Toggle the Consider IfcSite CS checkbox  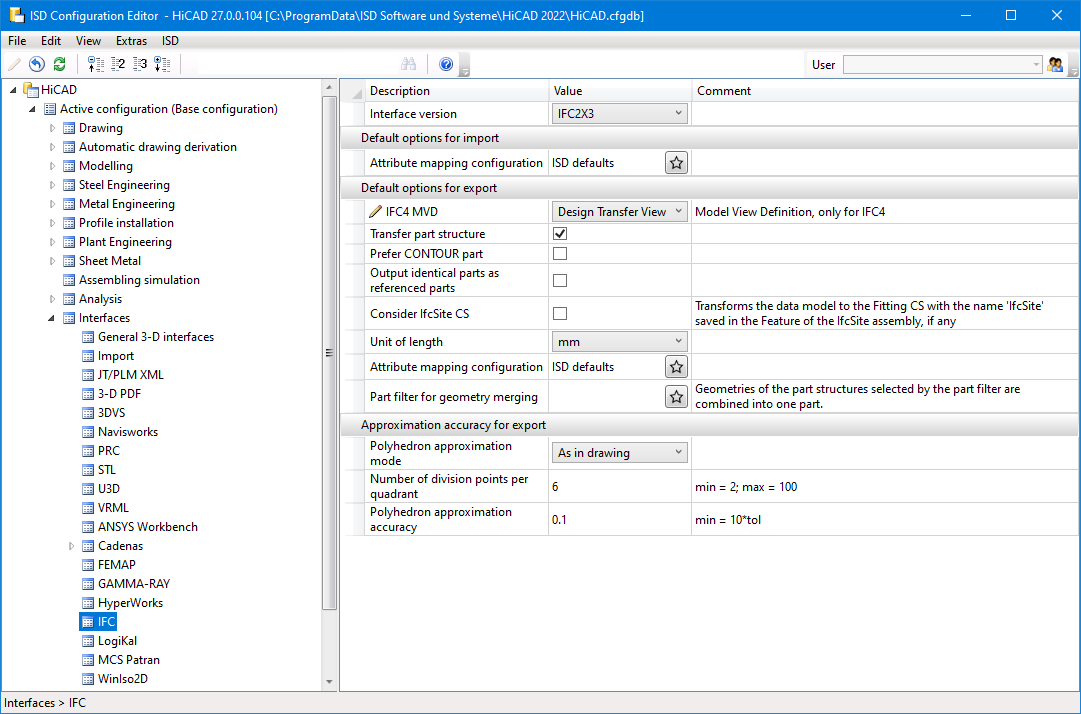click(560, 314)
